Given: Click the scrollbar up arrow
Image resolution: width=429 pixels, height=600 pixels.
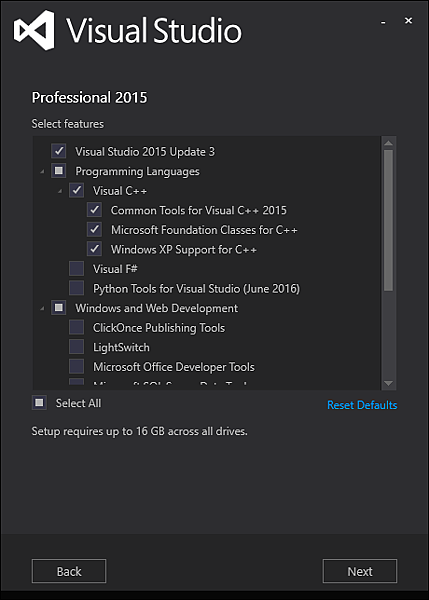Looking at the screenshot, I should click(388, 143).
